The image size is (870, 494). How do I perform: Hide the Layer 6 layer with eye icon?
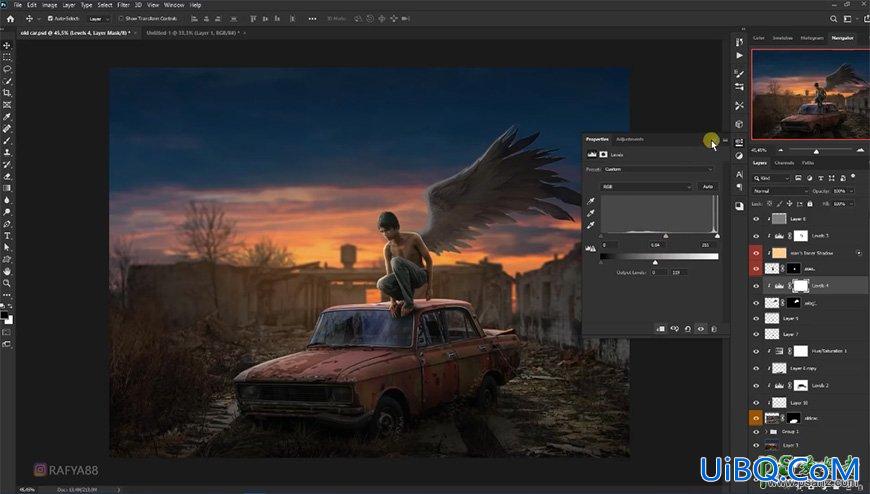(x=756, y=219)
